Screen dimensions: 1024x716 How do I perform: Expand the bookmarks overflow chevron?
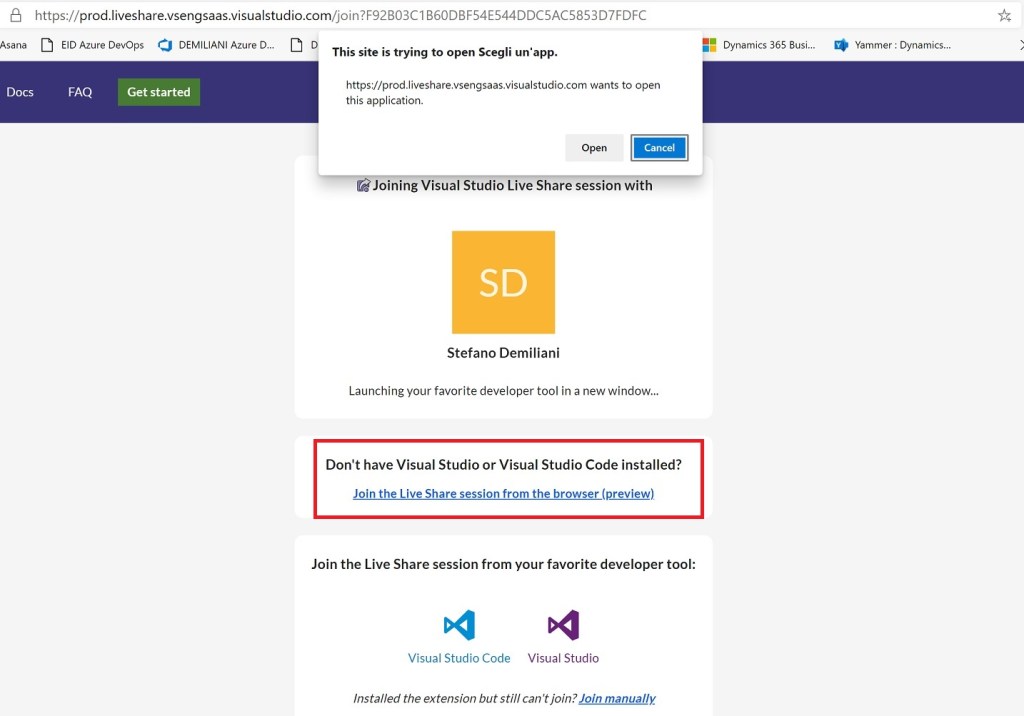pos(1020,45)
